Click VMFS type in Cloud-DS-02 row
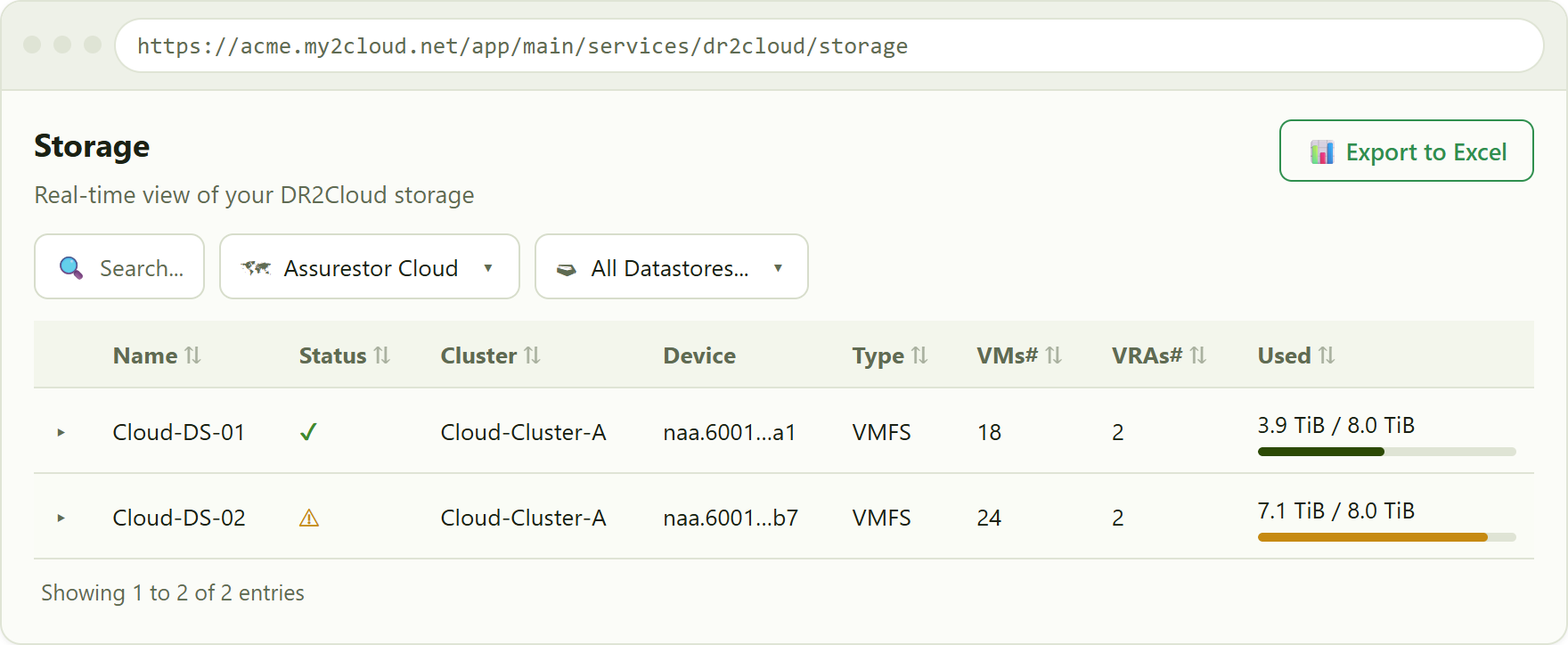1568x645 pixels. point(882,518)
